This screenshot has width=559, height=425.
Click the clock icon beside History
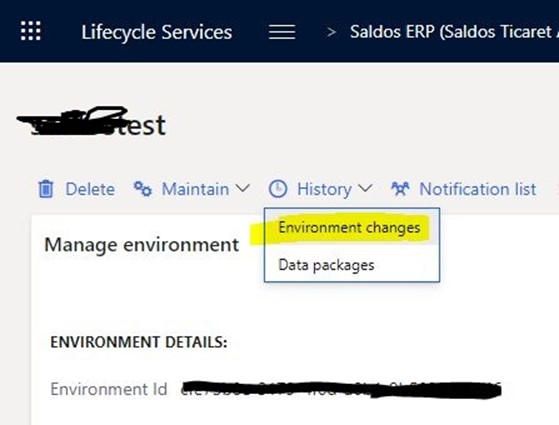278,189
